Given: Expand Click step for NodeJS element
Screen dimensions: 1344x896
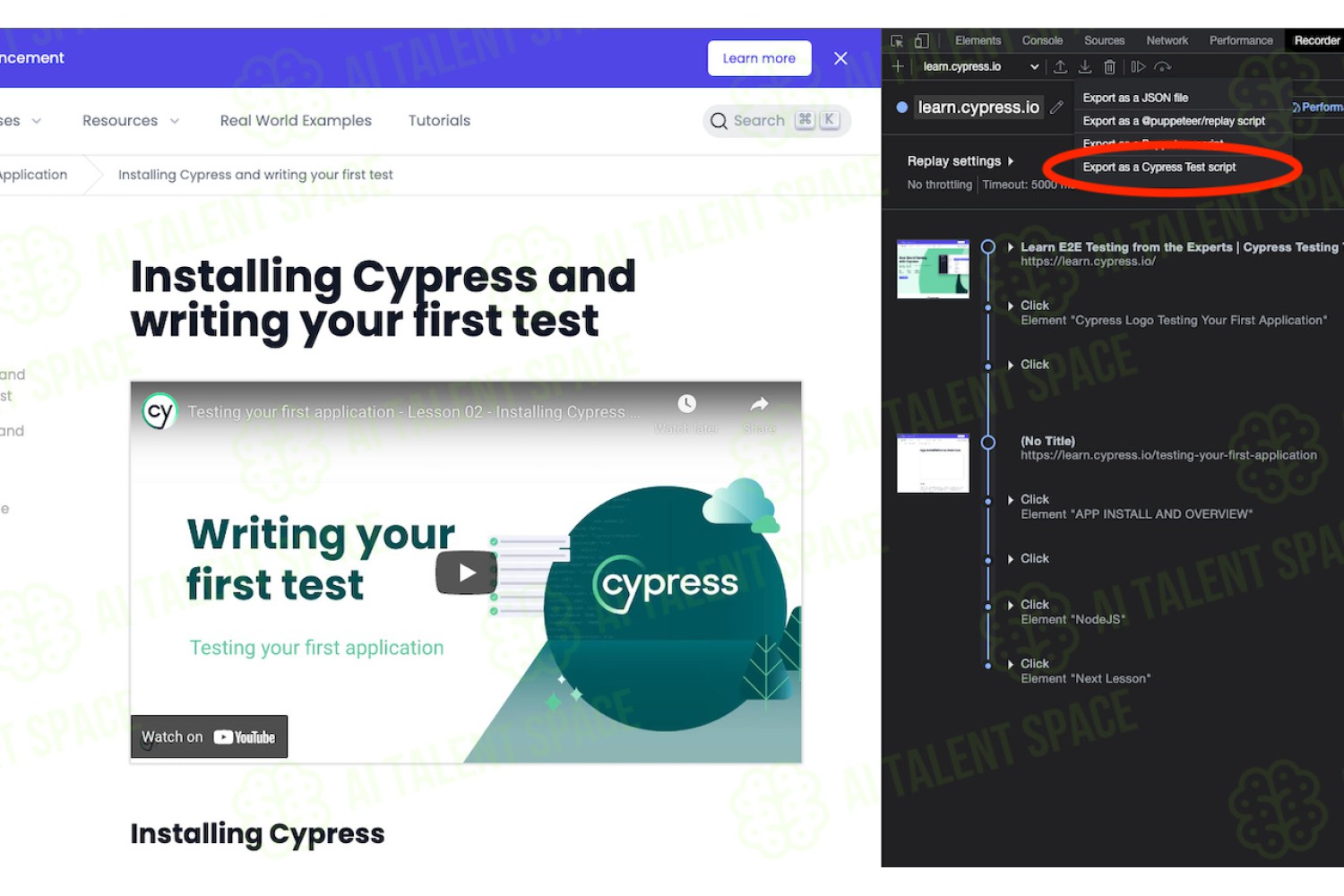Looking at the screenshot, I should 1011,606.
